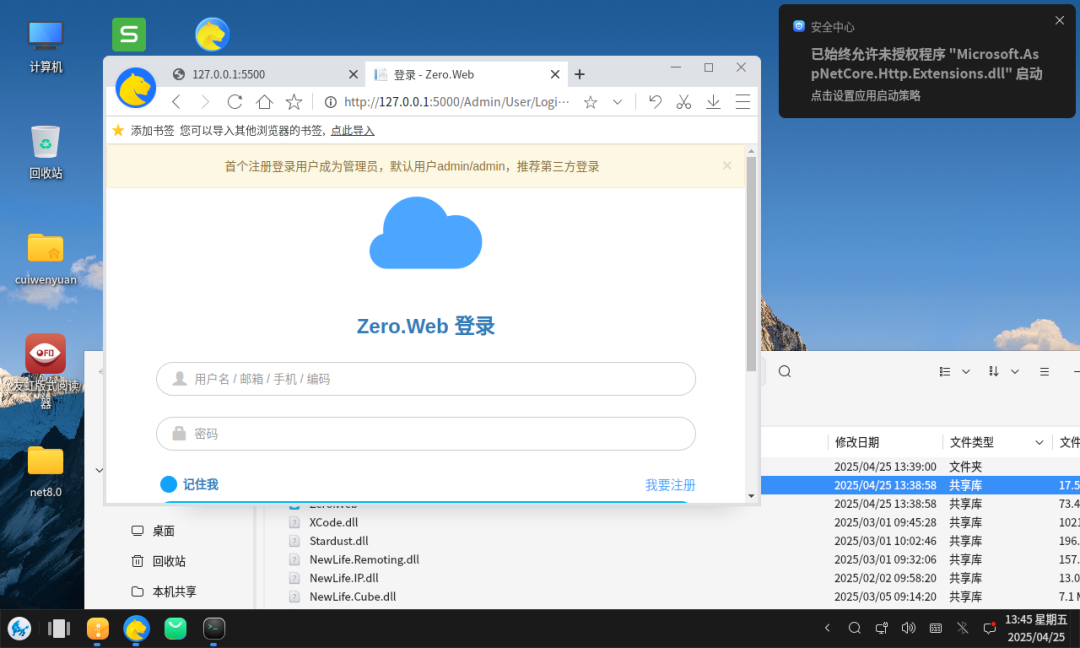Close the 安全中心 notification

pyautogui.click(x=1059, y=21)
